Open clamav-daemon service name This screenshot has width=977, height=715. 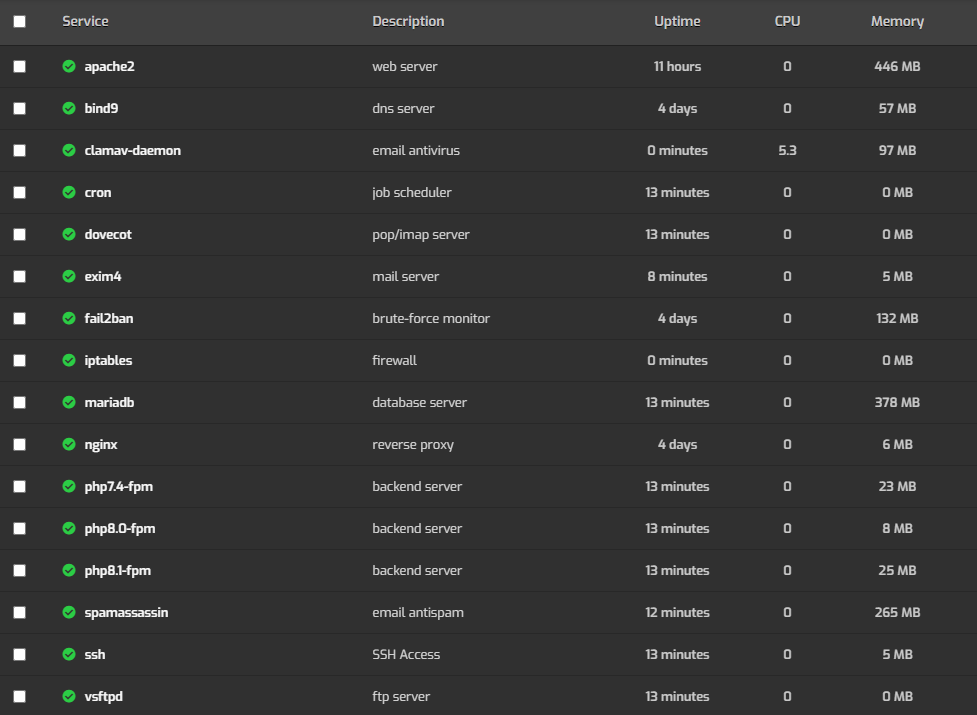[x=133, y=151]
